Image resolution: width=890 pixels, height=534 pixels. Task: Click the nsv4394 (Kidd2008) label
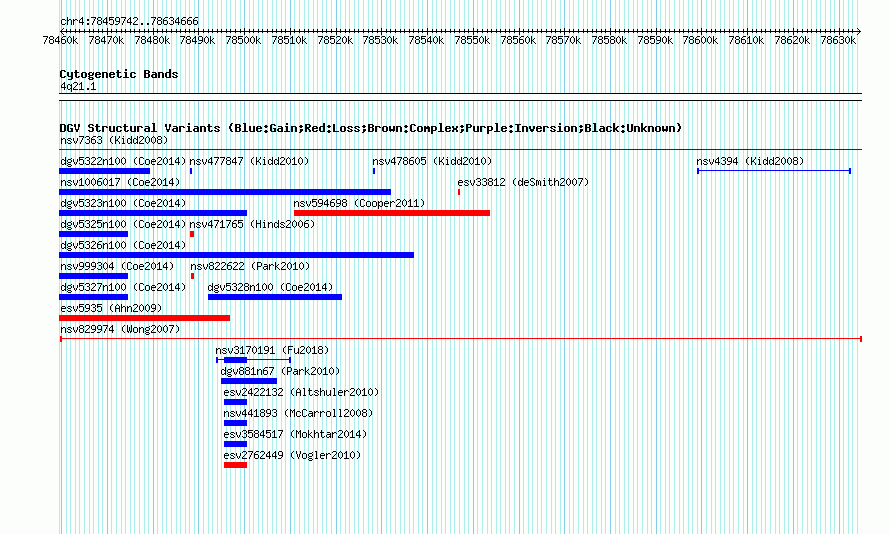tap(750, 161)
